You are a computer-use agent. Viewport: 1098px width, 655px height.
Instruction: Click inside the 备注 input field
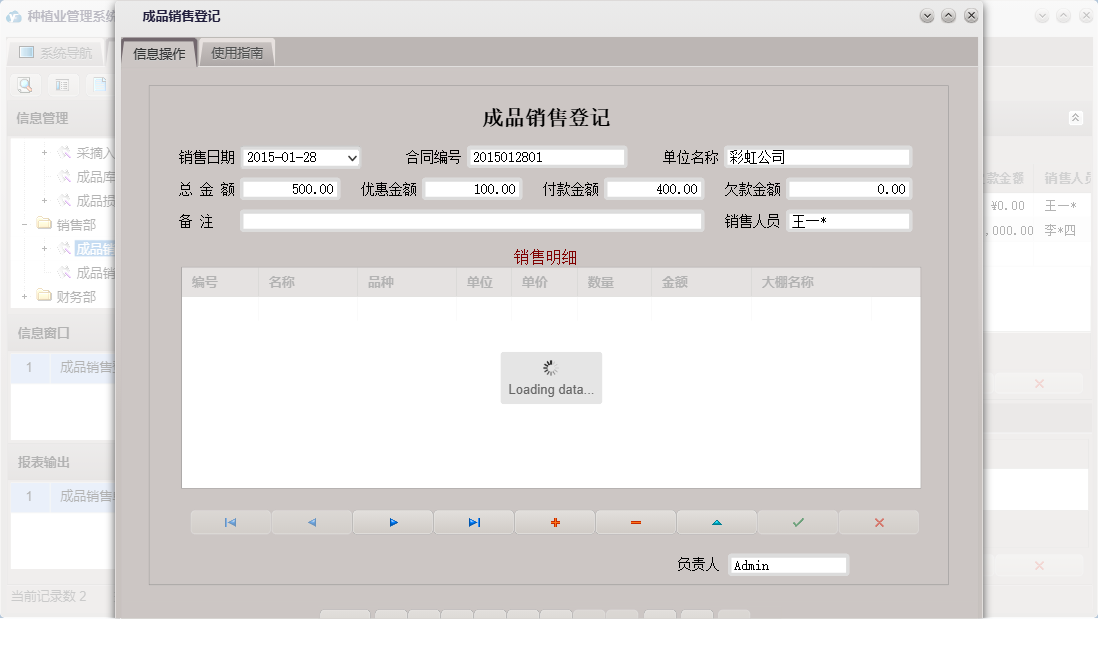tap(470, 221)
